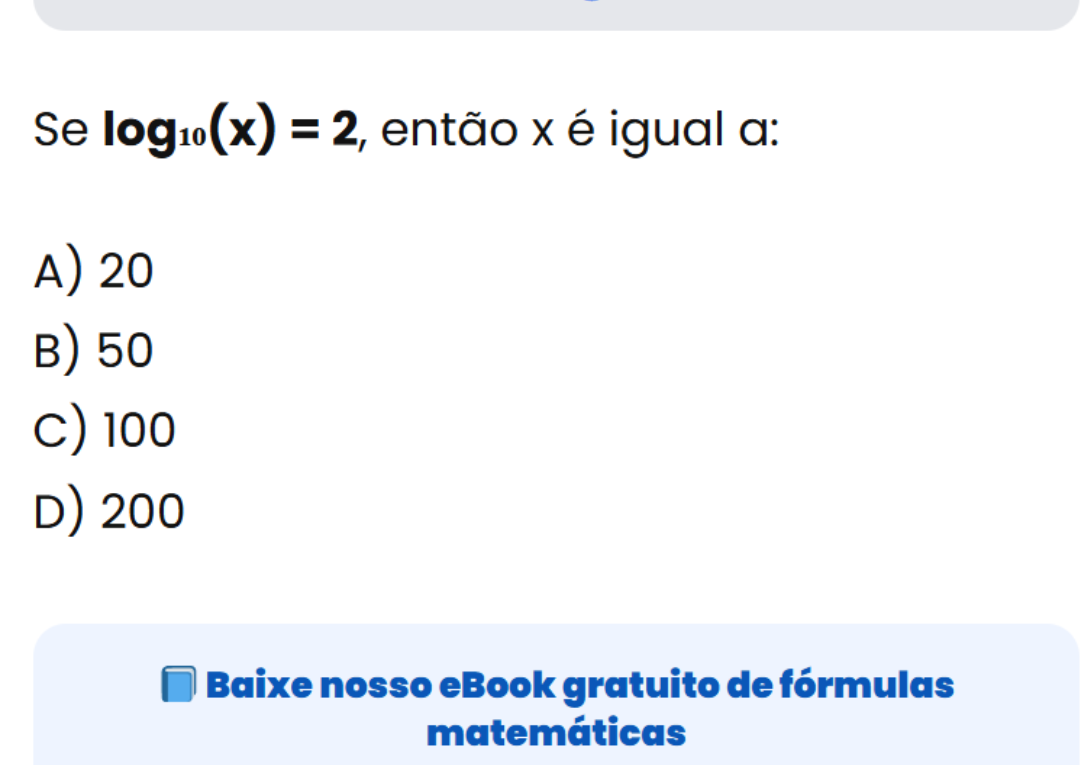
Task: Click the word "igual" in the question
Action: coord(662,131)
